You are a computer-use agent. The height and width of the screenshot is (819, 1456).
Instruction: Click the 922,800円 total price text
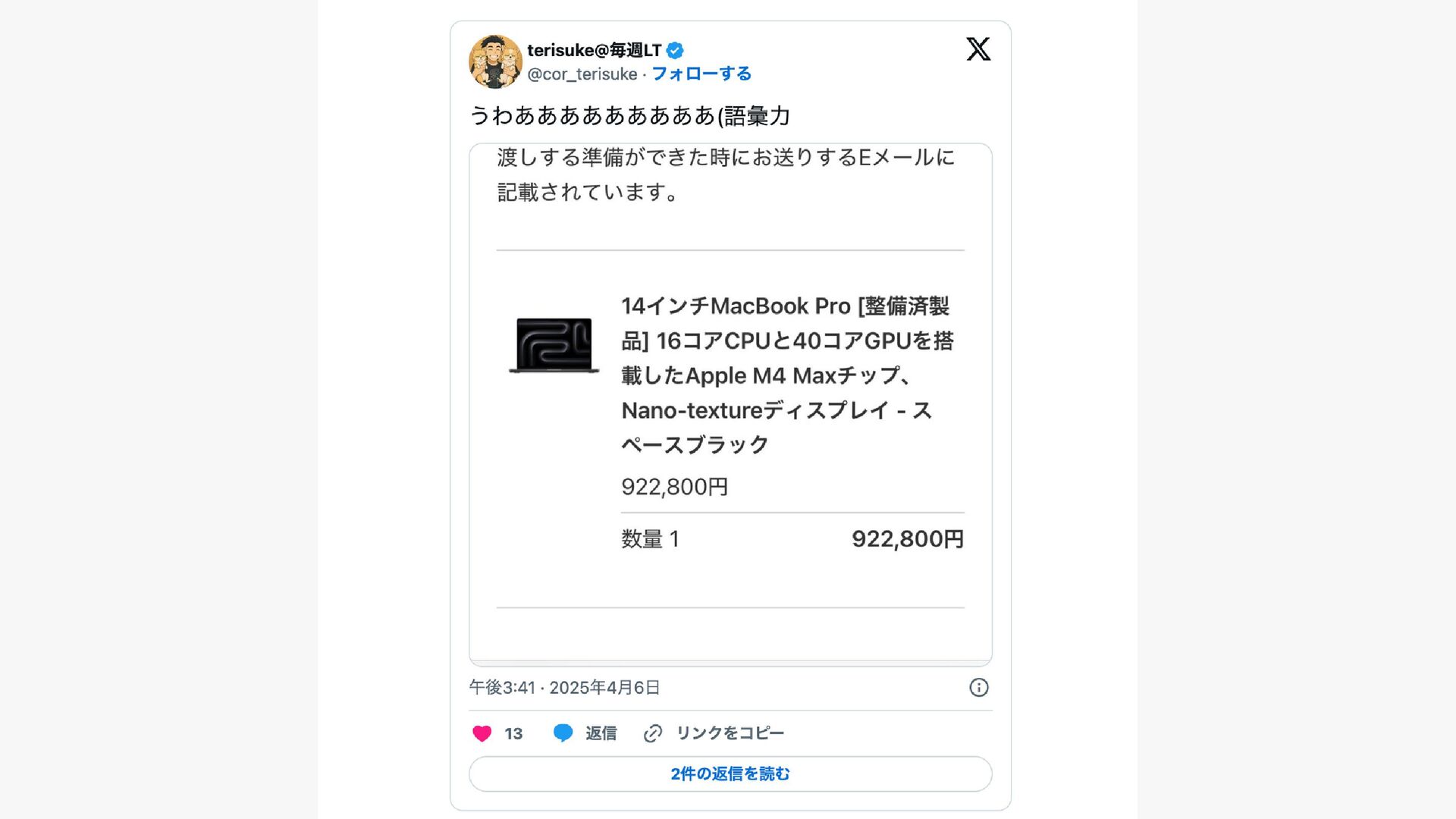point(908,539)
